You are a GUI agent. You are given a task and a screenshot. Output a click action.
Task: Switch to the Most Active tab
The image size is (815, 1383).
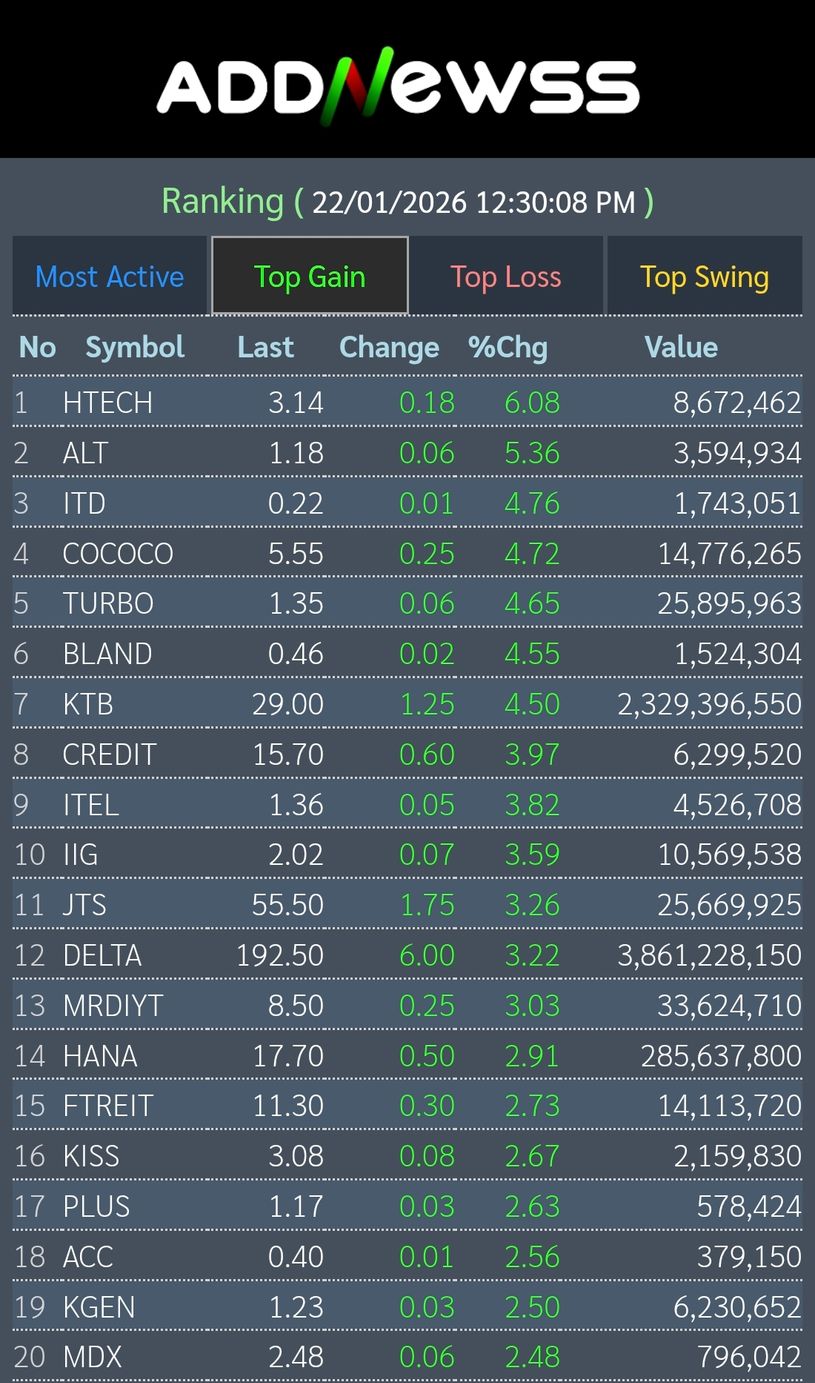(x=110, y=276)
